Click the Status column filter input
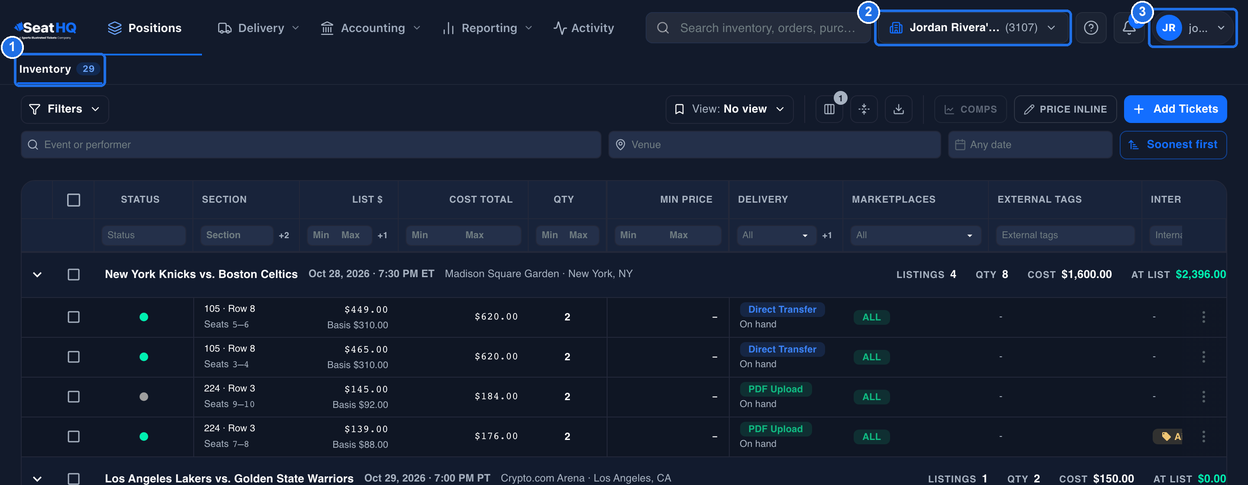The width and height of the screenshot is (1248, 485). click(x=143, y=235)
